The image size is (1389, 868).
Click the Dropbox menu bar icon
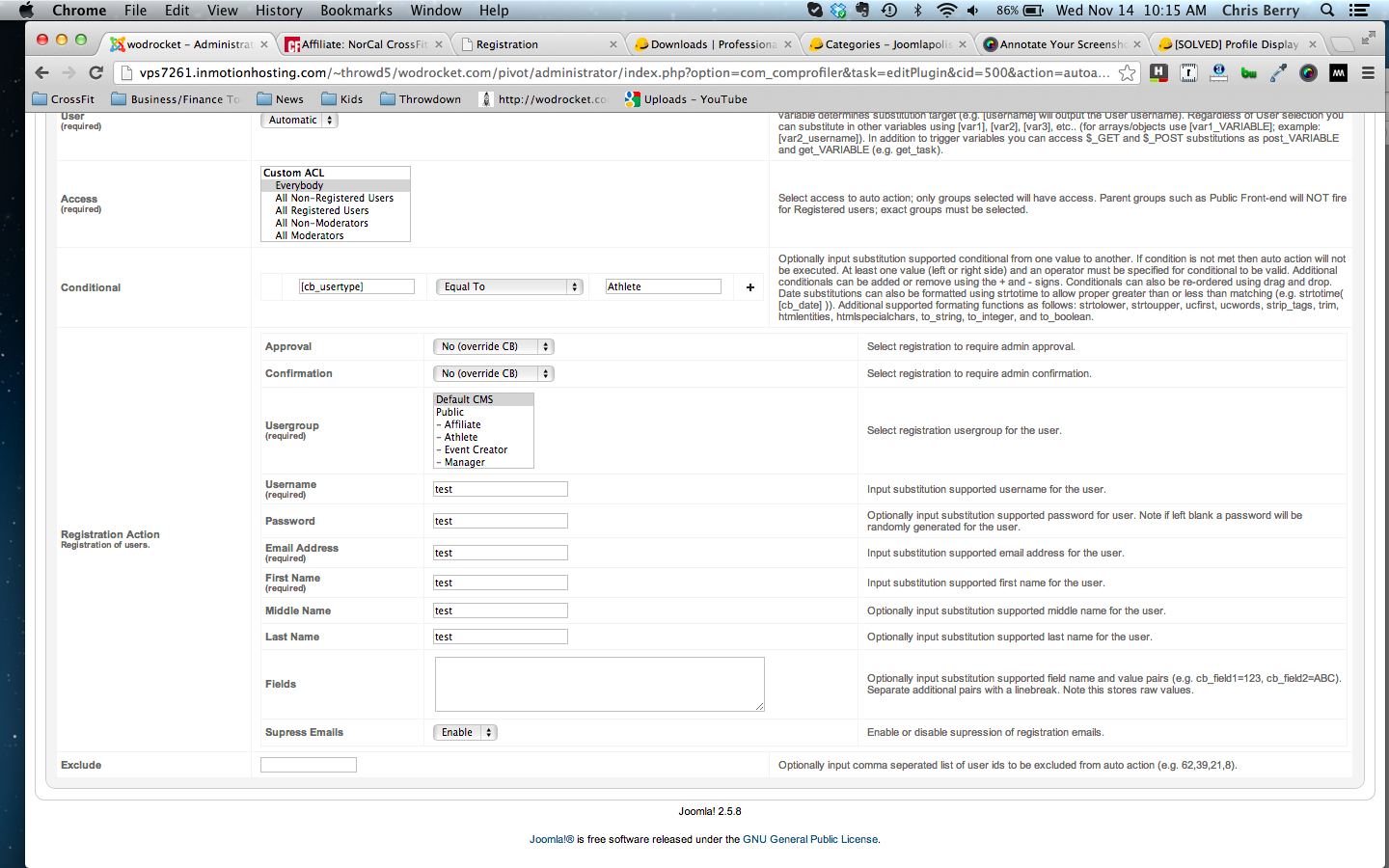[838, 10]
